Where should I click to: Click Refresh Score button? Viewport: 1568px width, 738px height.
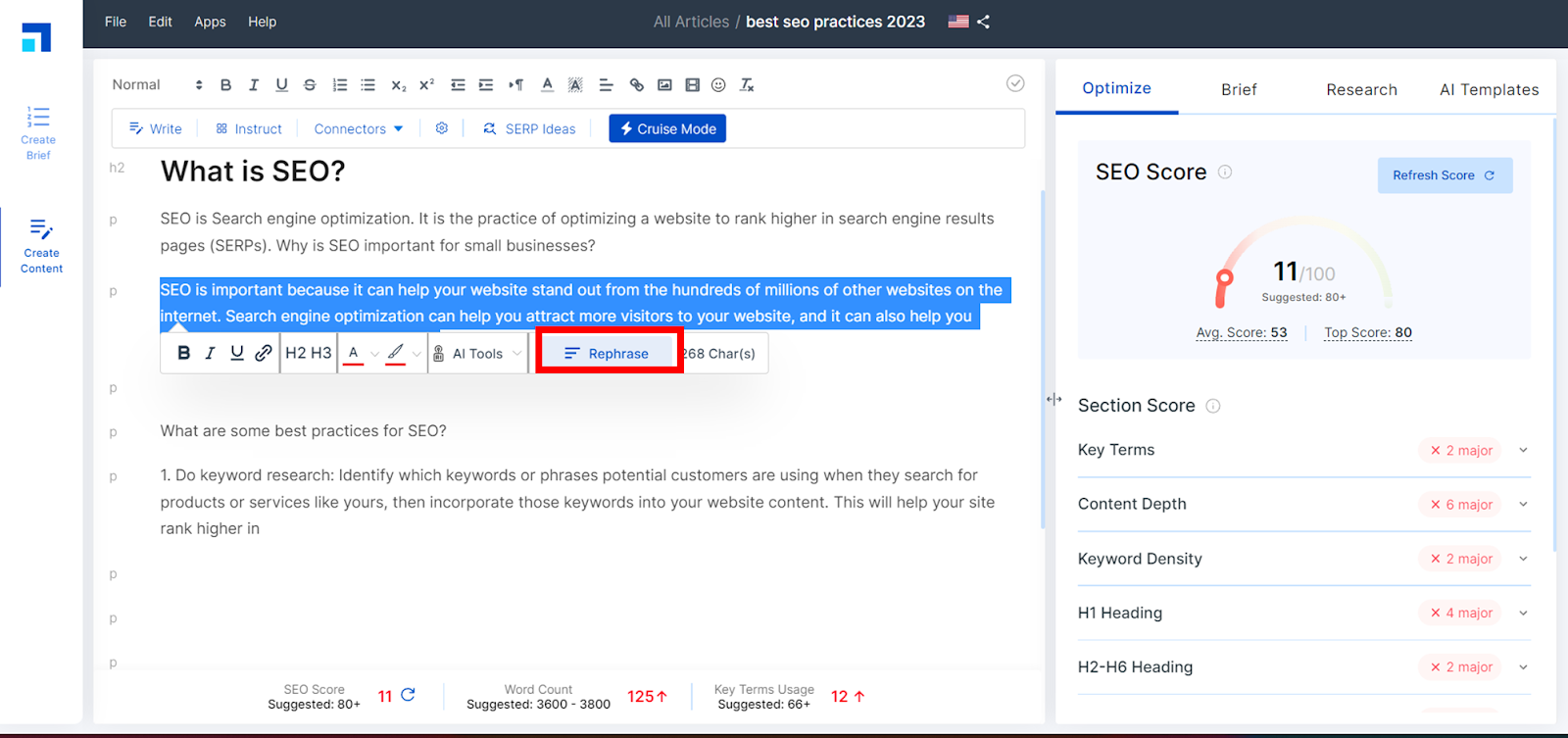[1445, 175]
